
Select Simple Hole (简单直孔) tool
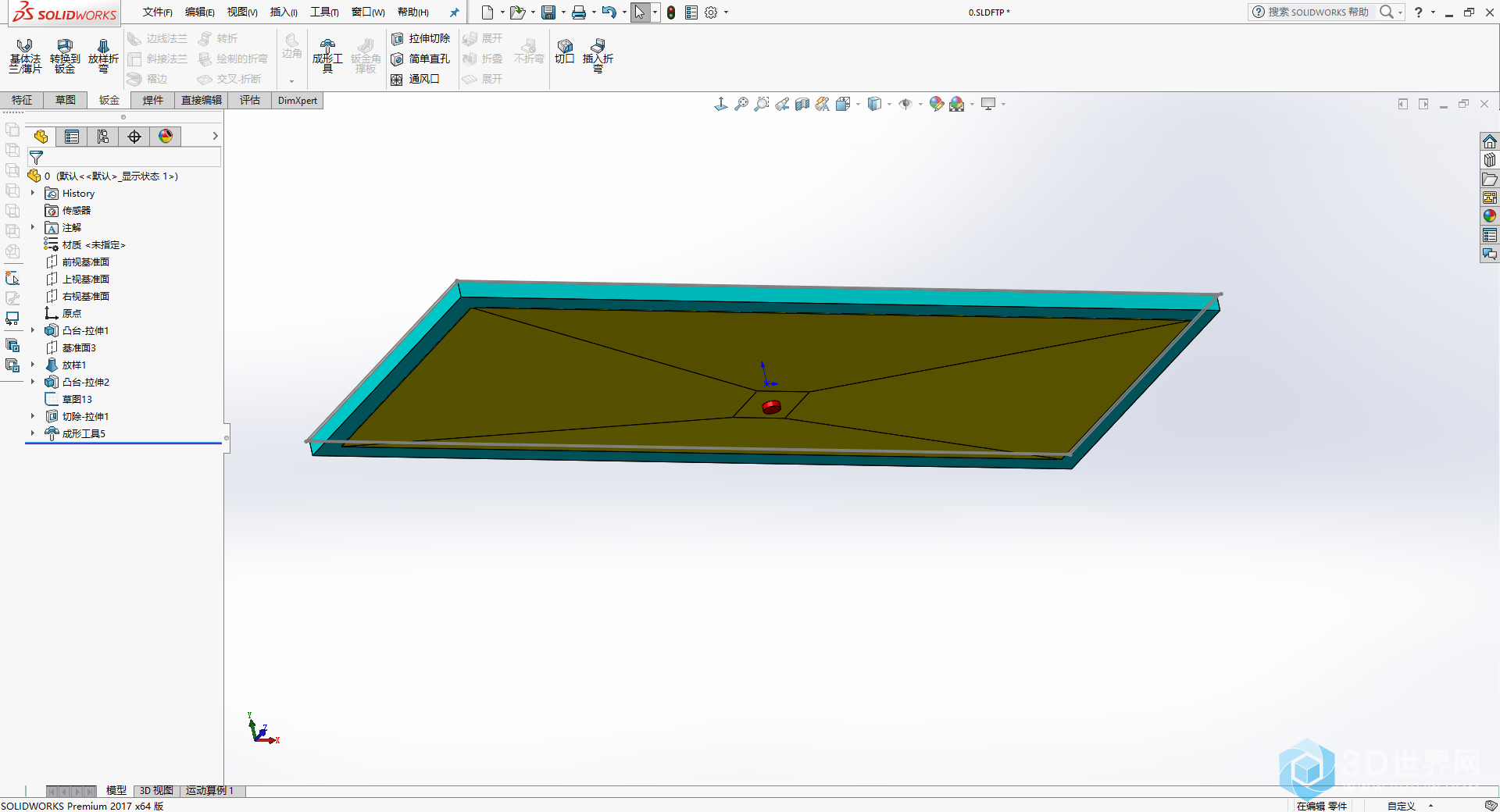pos(421,59)
